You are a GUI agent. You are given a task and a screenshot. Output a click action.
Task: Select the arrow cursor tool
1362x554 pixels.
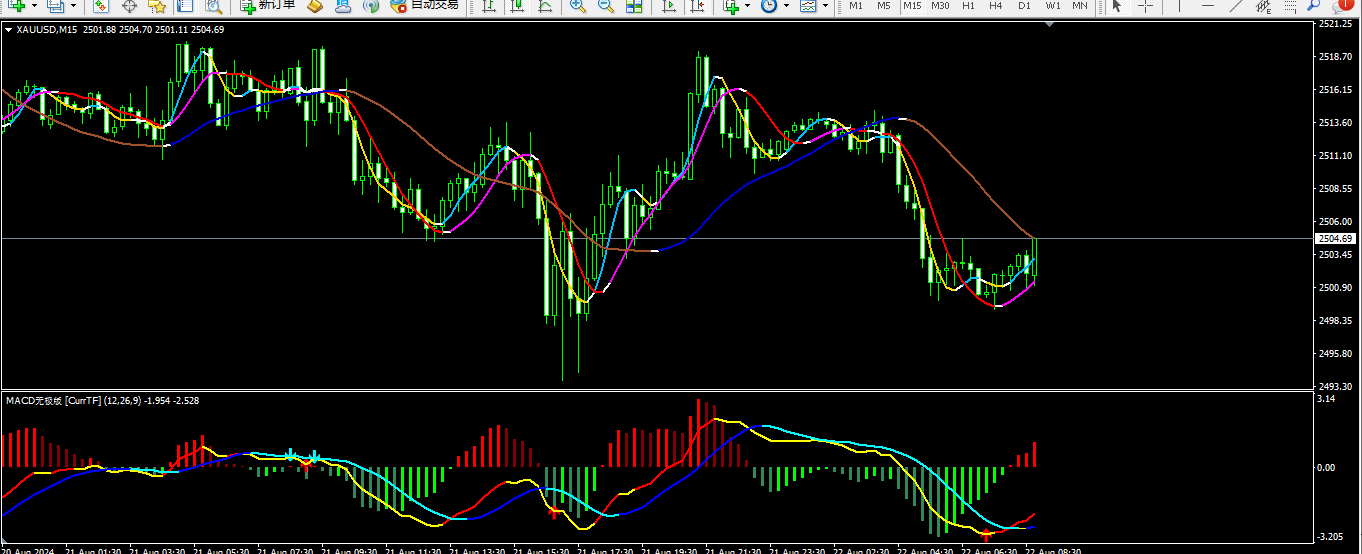click(x=1116, y=6)
